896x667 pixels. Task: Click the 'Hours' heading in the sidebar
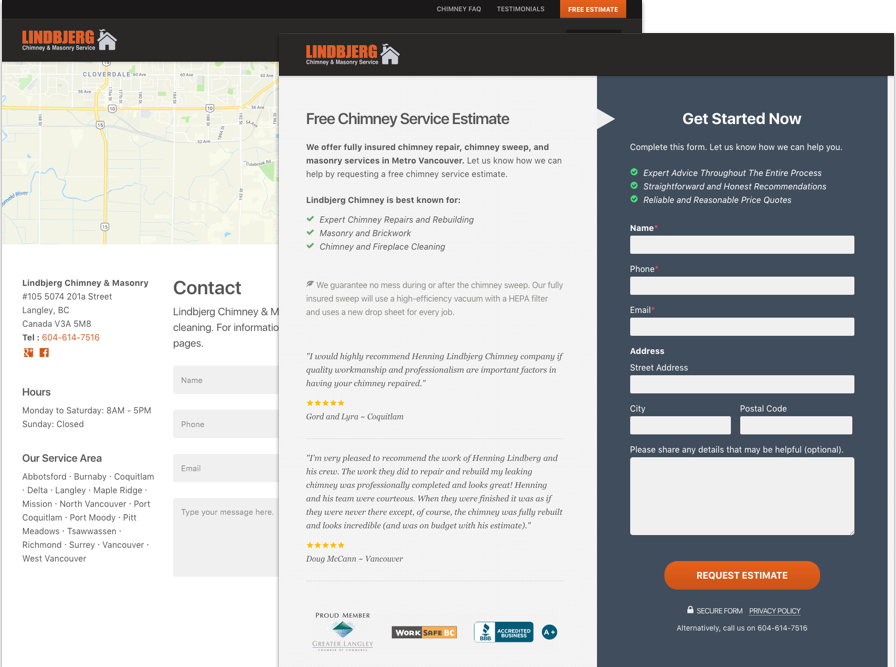(x=37, y=392)
